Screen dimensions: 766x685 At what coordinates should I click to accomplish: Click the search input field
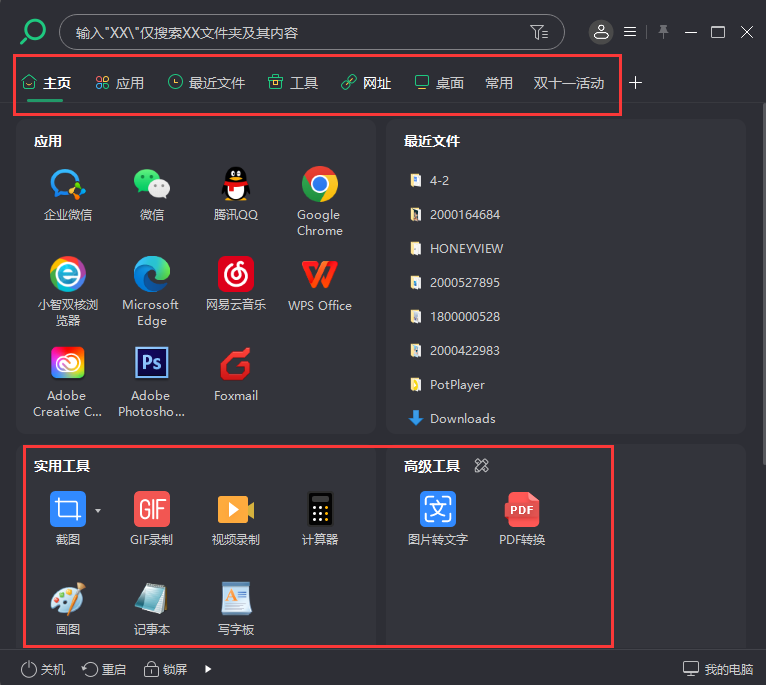(x=312, y=32)
